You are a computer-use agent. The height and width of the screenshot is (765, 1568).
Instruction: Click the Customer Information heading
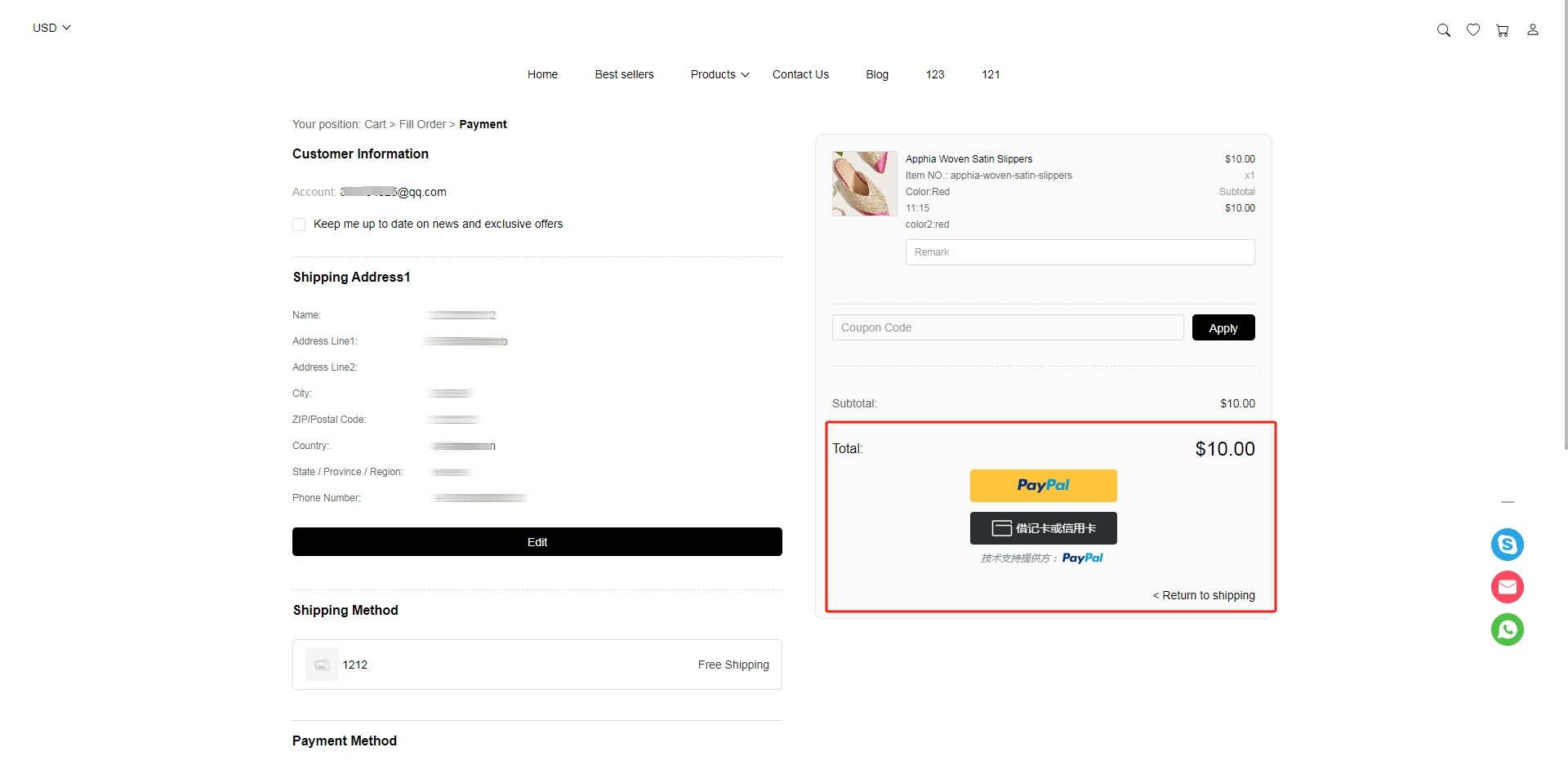[360, 153]
